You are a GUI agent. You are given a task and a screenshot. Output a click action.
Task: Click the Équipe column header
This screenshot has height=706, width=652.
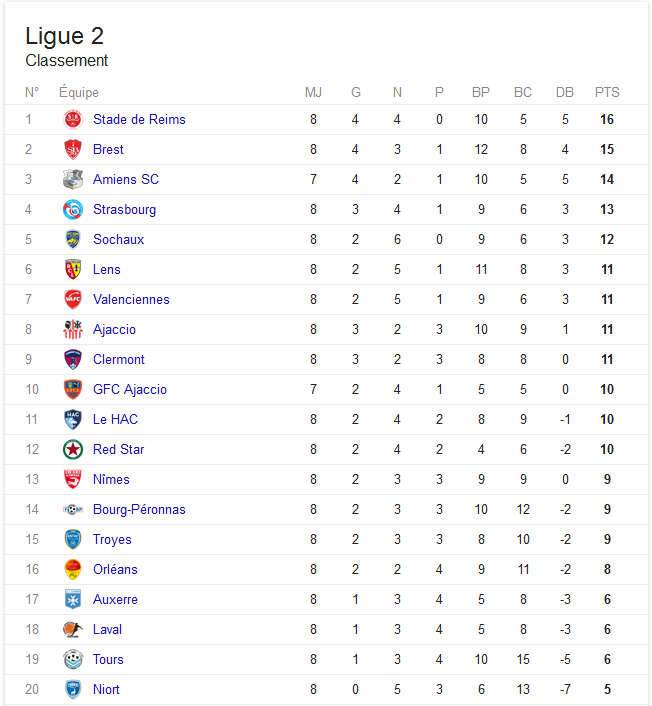pos(79,92)
